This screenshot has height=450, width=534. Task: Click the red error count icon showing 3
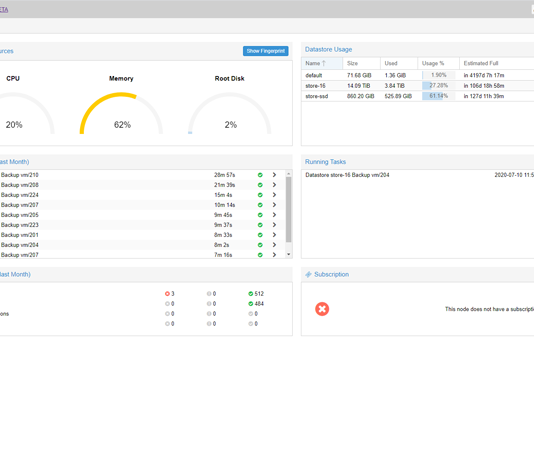coord(167,294)
